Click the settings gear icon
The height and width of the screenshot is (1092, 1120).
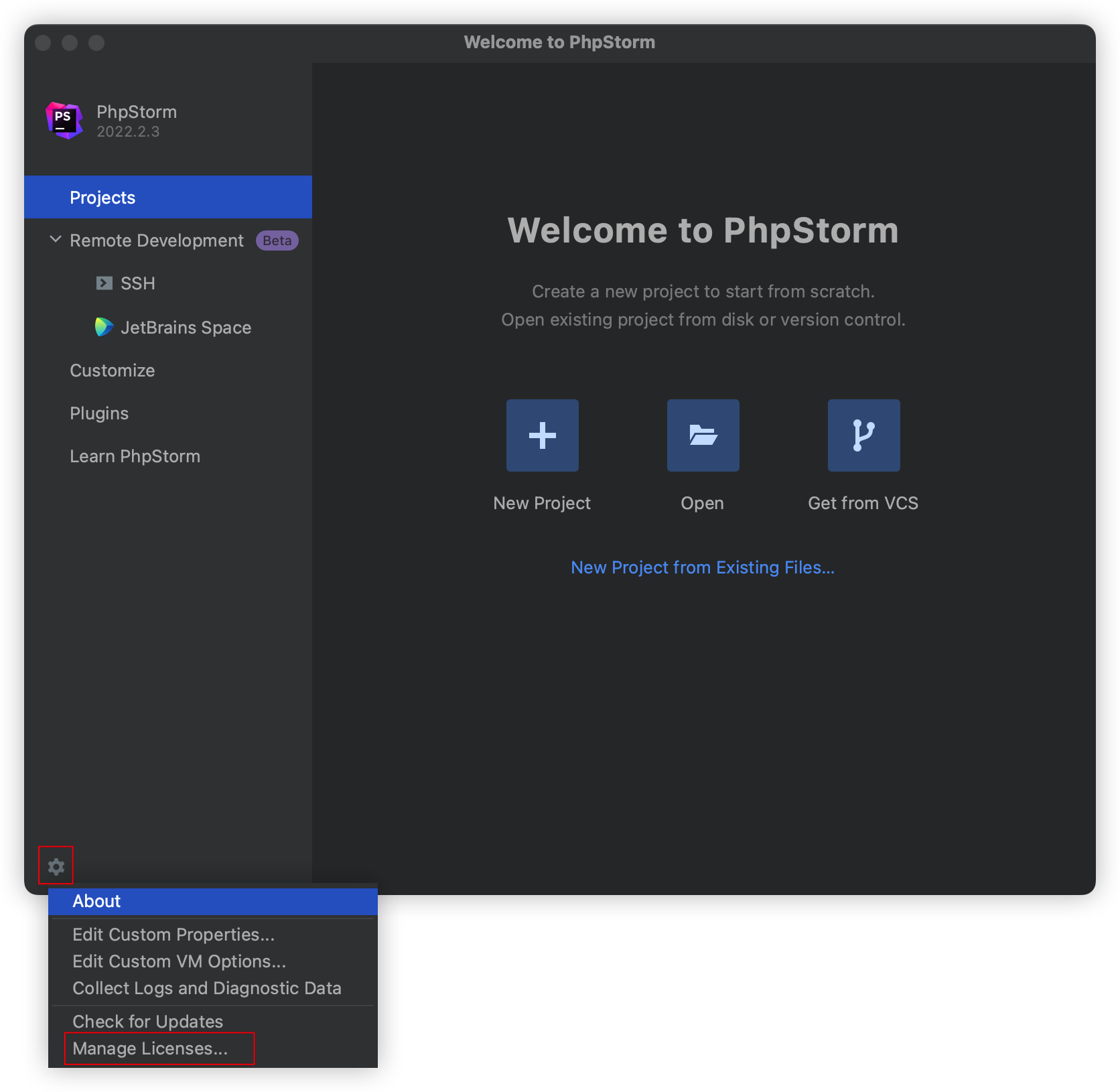[x=56, y=866]
